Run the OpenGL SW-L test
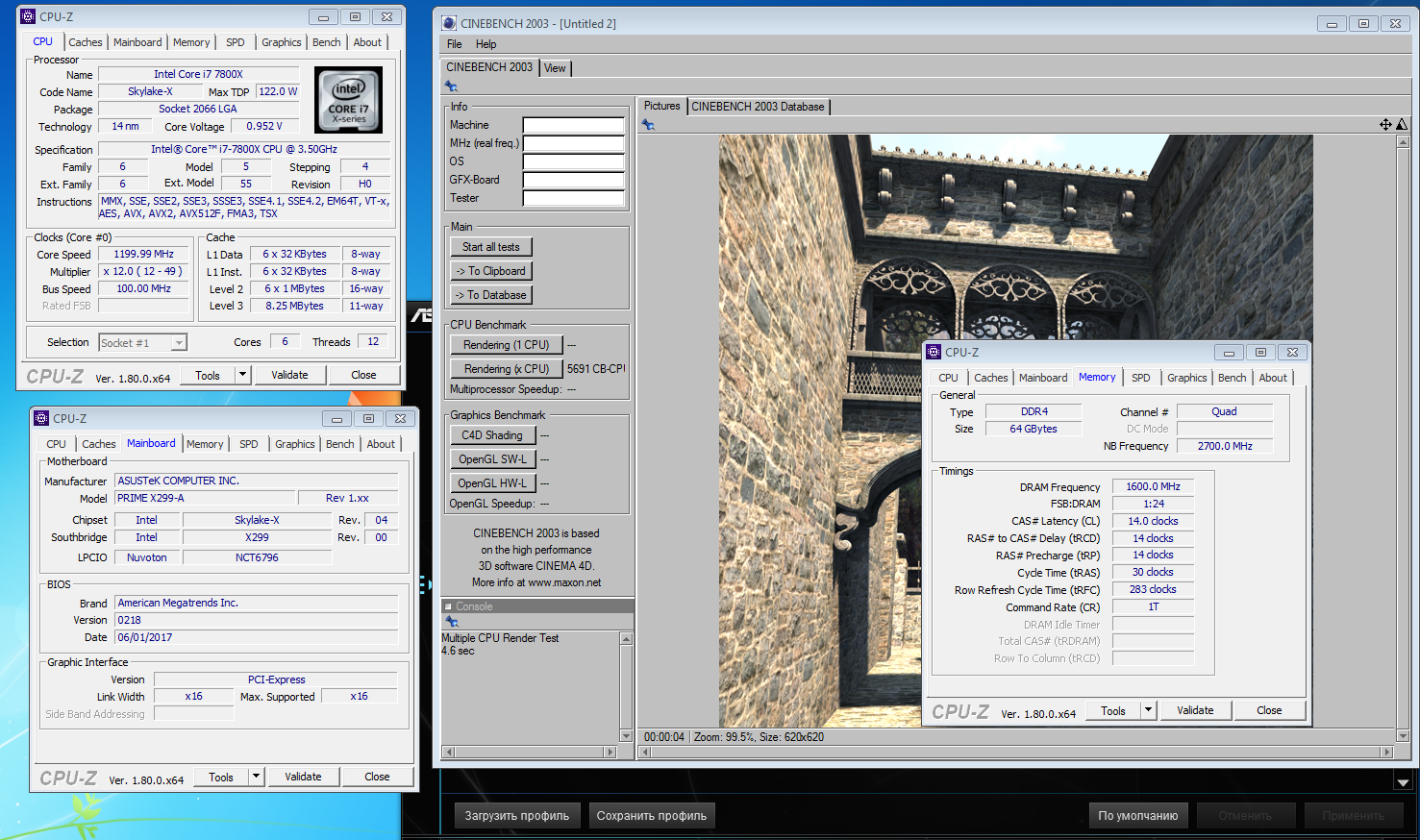This screenshot has width=1420, height=840. point(492,459)
